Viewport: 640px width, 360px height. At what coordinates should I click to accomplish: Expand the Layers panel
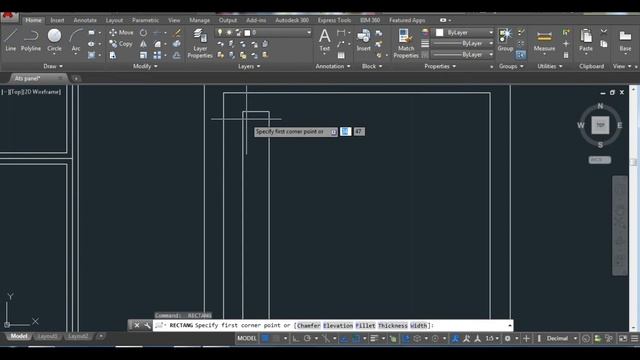pyautogui.click(x=249, y=66)
